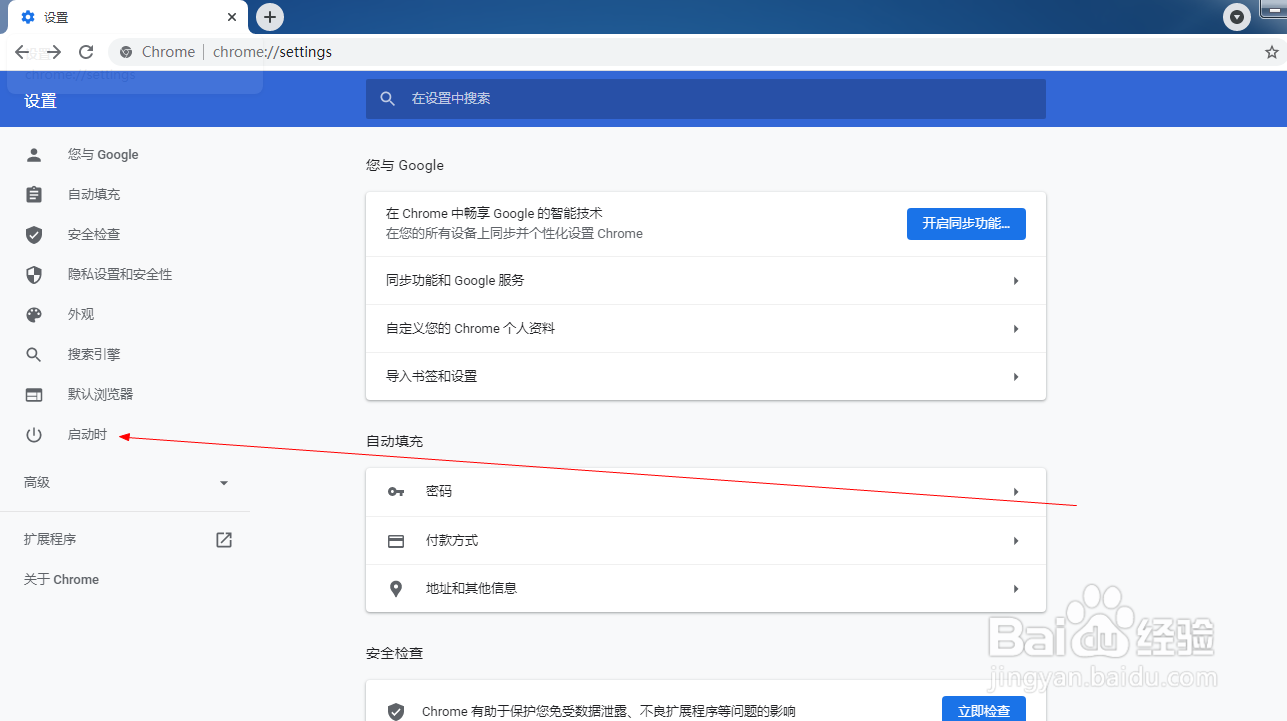Click the magnifier icon for 搜索引擎
Image resolution: width=1287 pixels, height=721 pixels.
[x=34, y=355]
